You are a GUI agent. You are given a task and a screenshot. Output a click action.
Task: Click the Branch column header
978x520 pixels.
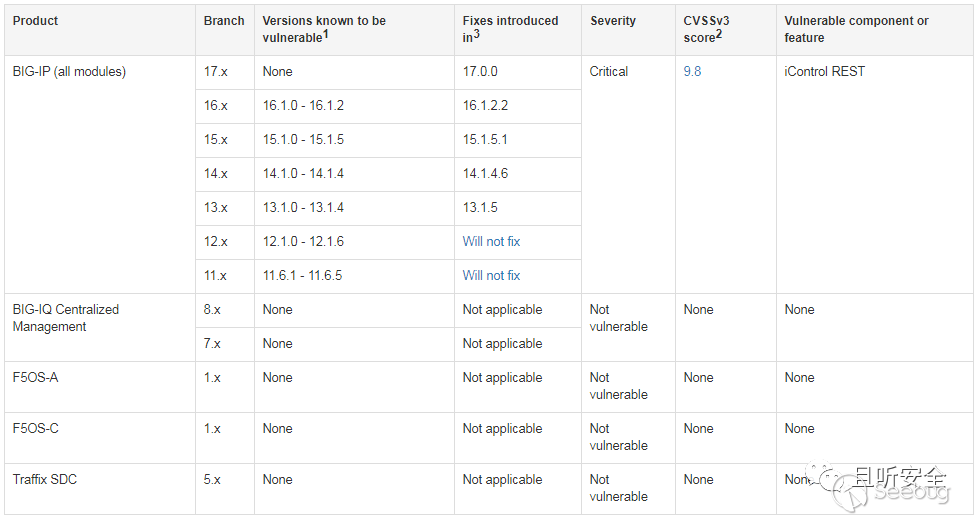tap(224, 21)
